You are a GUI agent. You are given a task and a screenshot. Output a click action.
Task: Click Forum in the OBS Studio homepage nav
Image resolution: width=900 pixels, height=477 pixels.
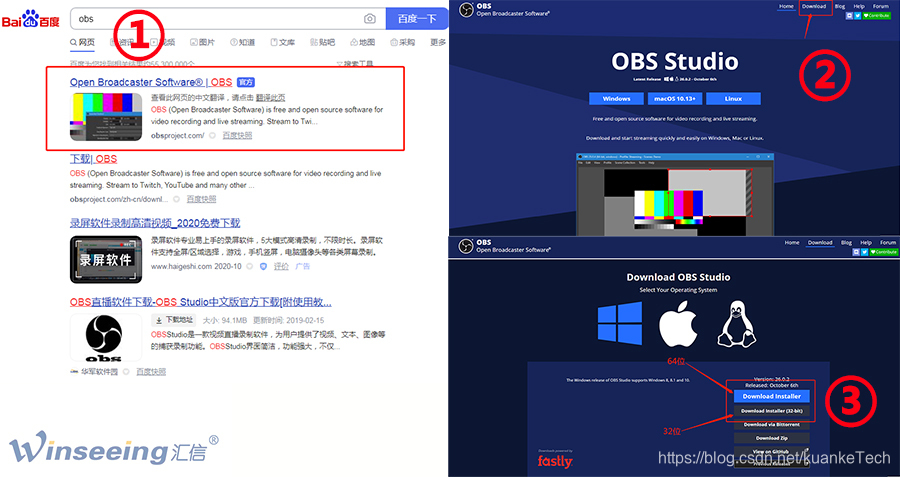point(880,6)
